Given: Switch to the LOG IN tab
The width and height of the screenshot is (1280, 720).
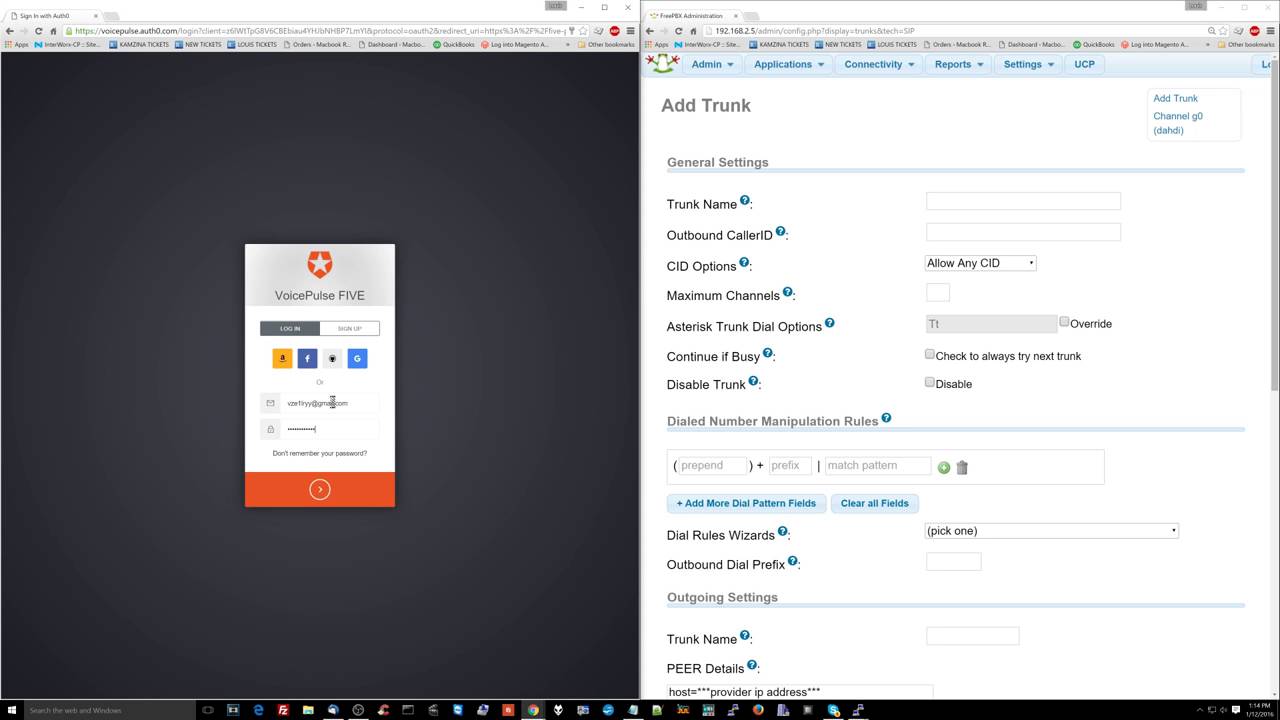Looking at the screenshot, I should (290, 328).
